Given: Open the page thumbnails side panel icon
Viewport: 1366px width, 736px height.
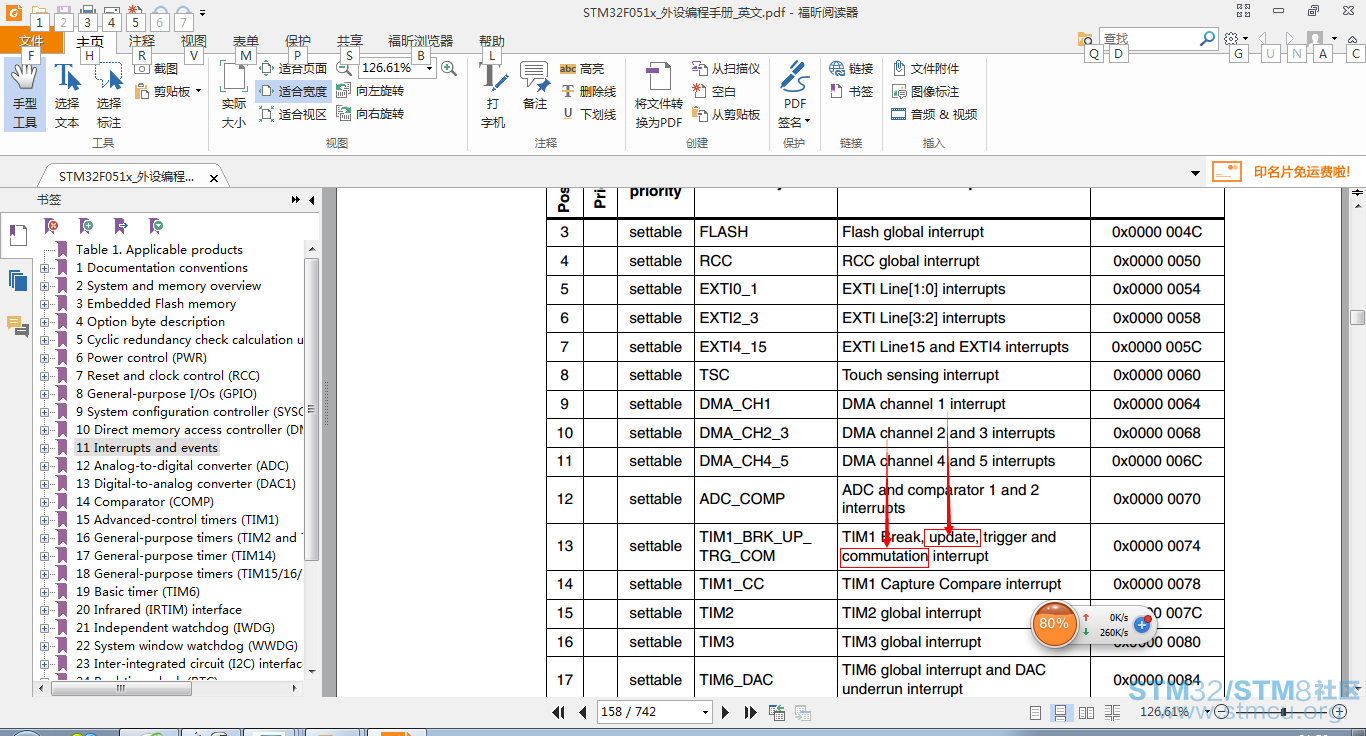Looking at the screenshot, I should click(18, 281).
